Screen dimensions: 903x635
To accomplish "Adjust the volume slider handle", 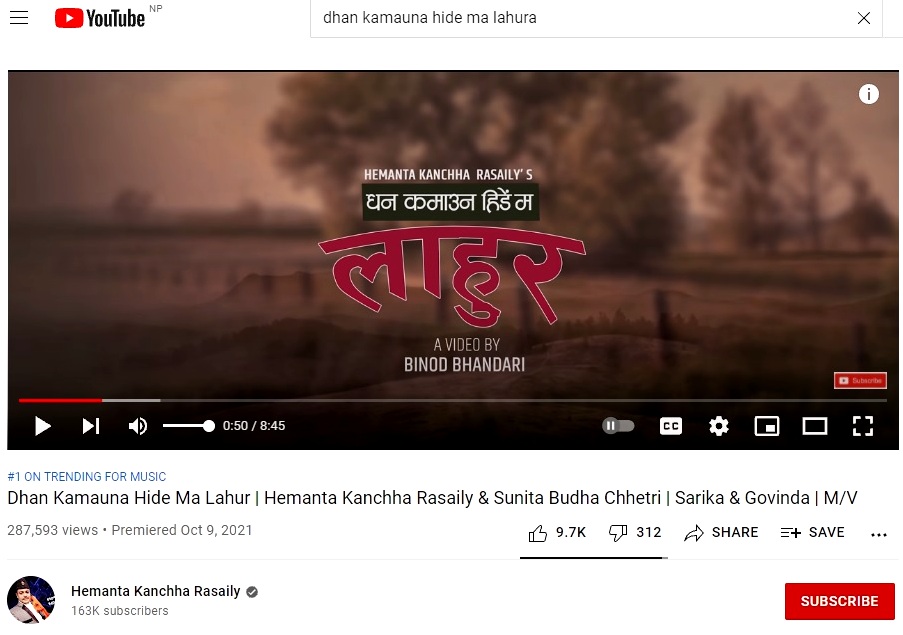I will point(209,426).
